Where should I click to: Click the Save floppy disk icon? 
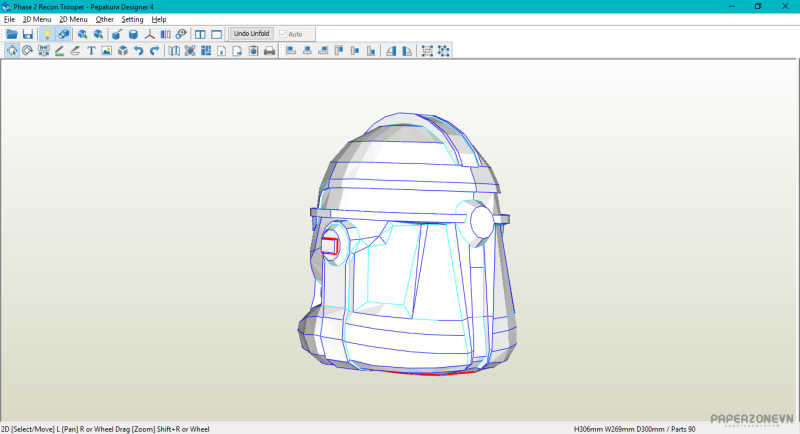[28, 34]
